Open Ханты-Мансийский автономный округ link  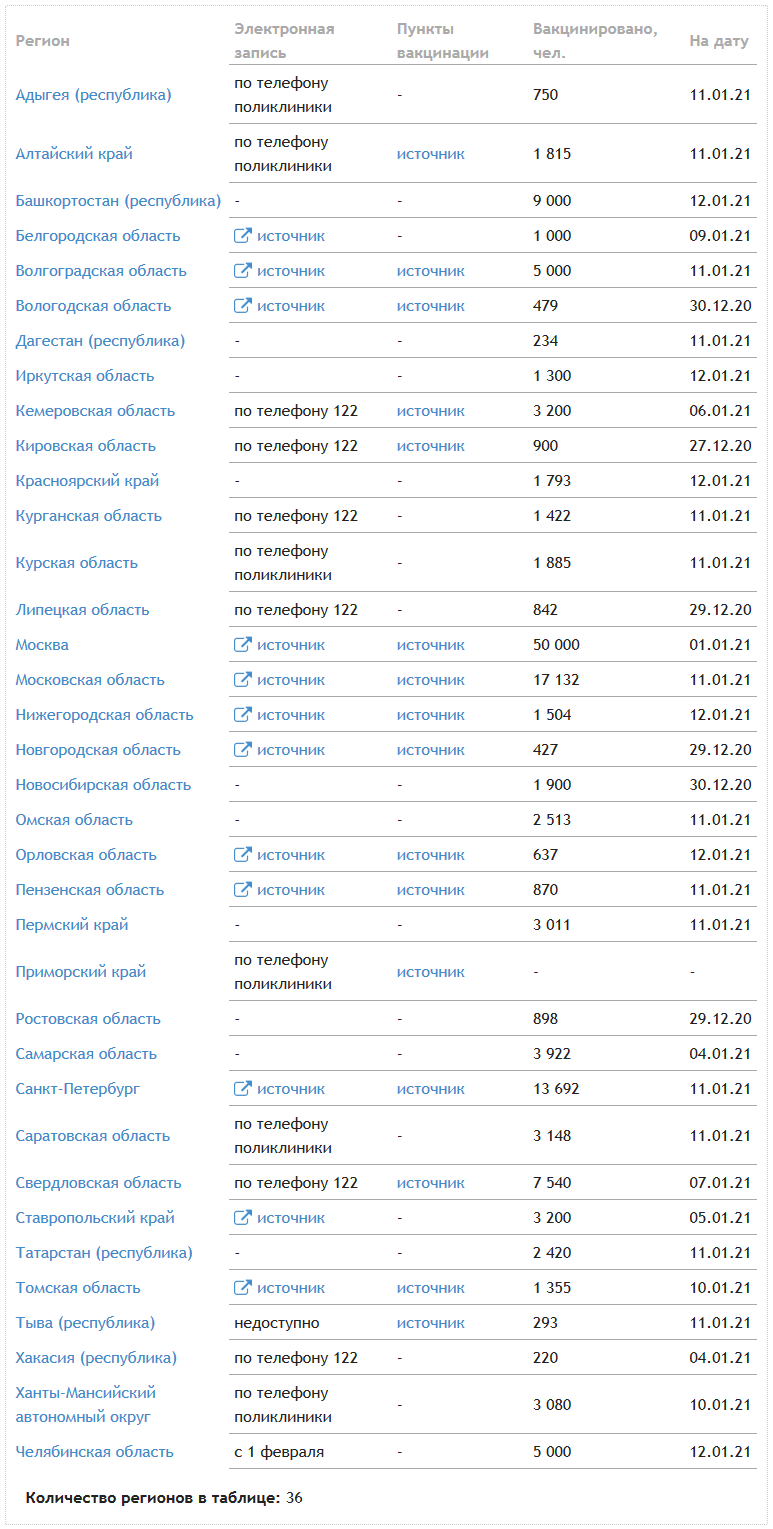pyautogui.click(x=86, y=1405)
